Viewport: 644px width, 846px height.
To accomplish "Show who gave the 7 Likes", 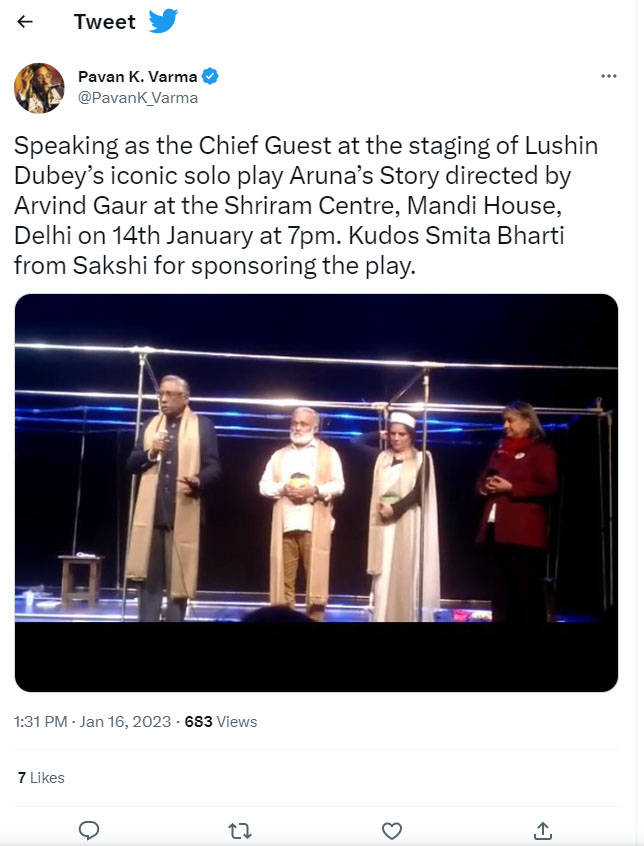I will tap(41, 777).
